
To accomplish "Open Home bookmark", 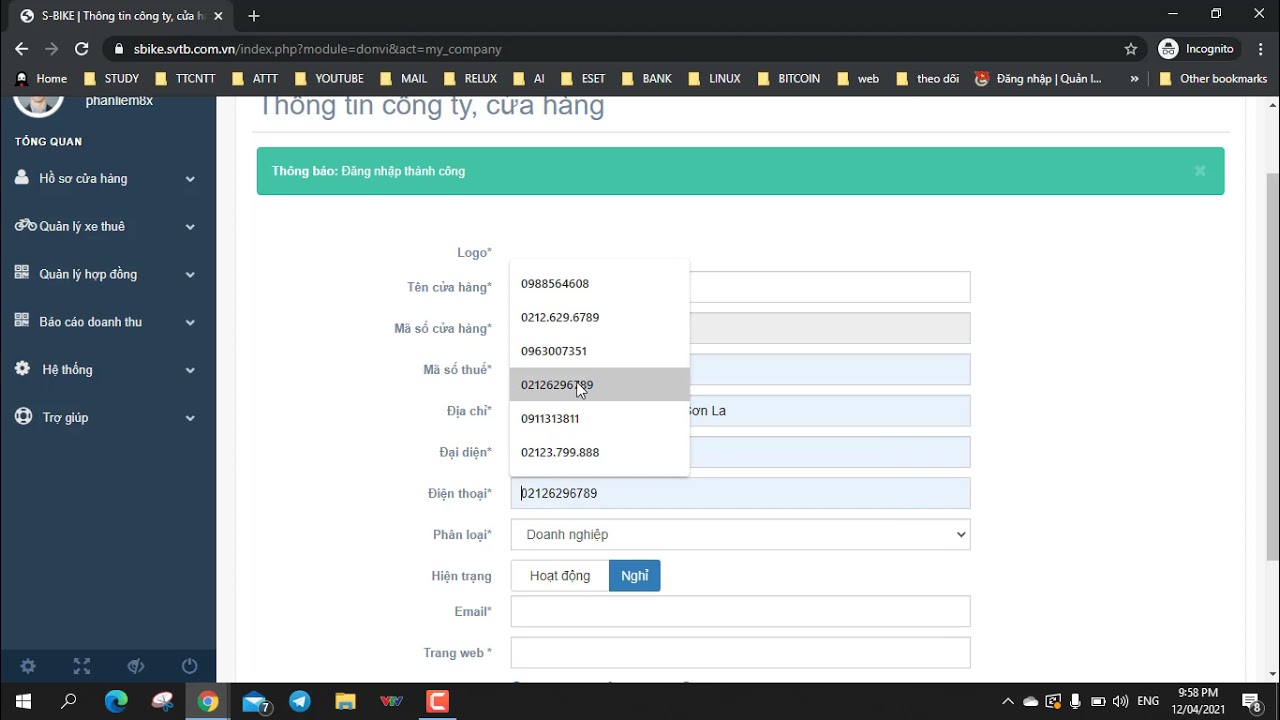I will coord(41,78).
